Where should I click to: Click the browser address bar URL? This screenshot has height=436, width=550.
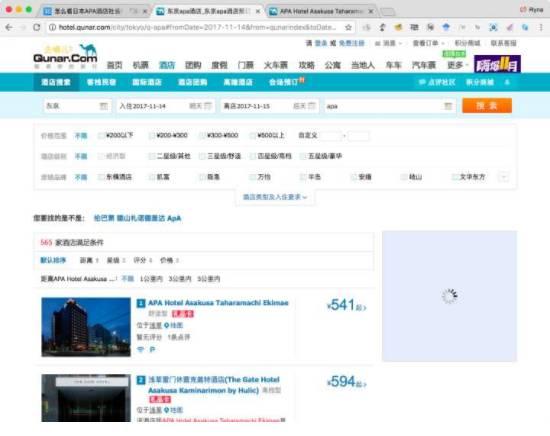197,27
